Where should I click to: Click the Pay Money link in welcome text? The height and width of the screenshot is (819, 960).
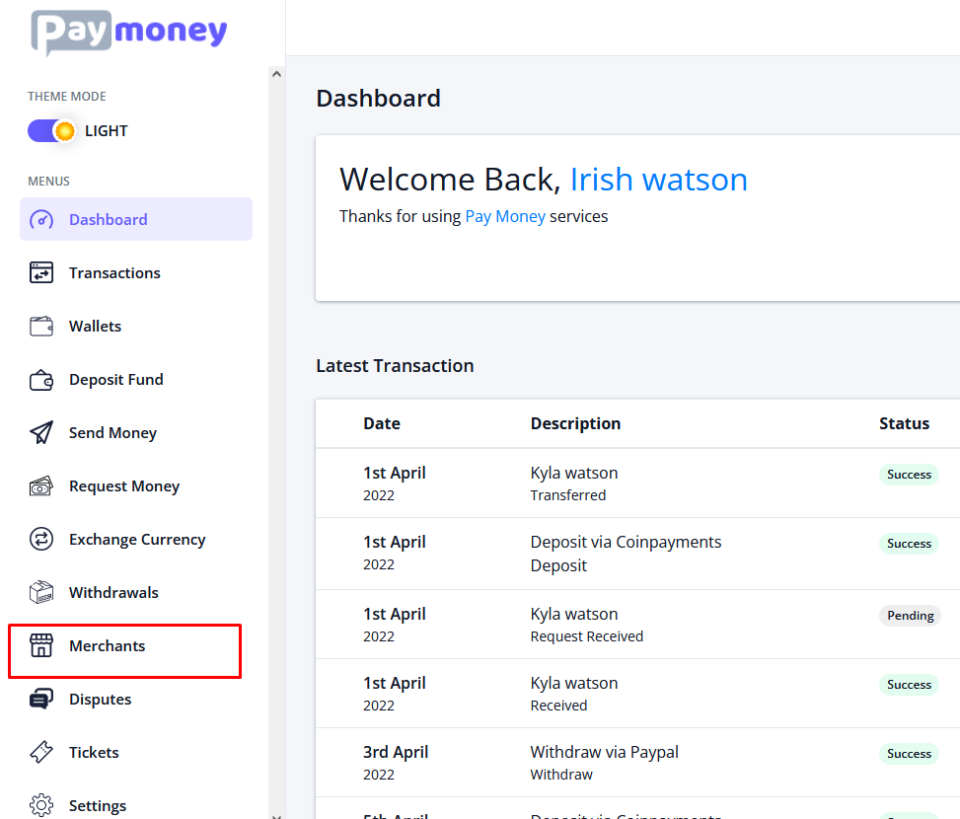(505, 216)
